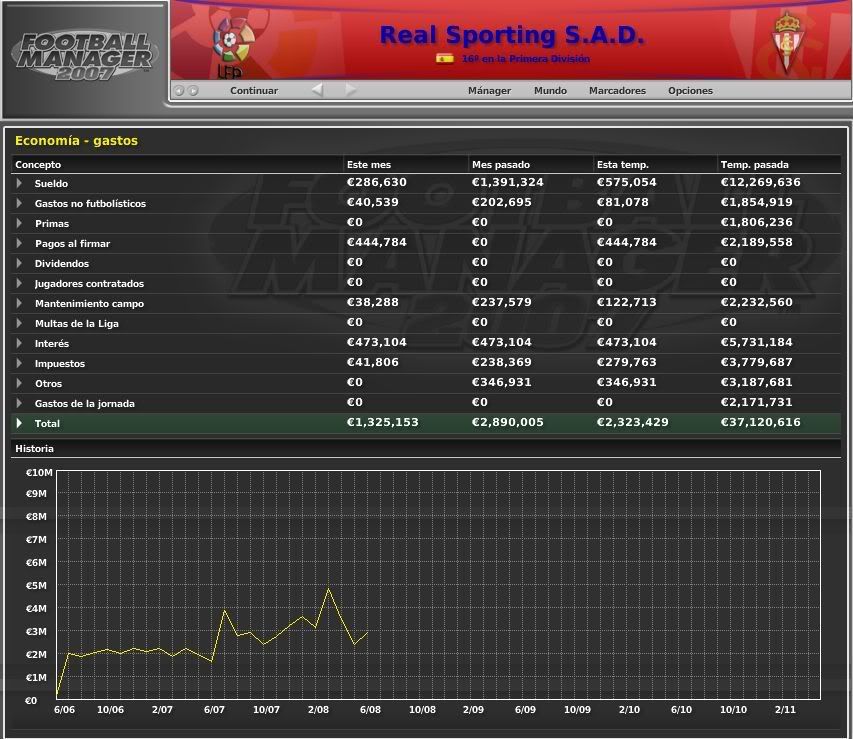This screenshot has width=853, height=739.
Task: Expand the Interés row
Action: pos(20,343)
